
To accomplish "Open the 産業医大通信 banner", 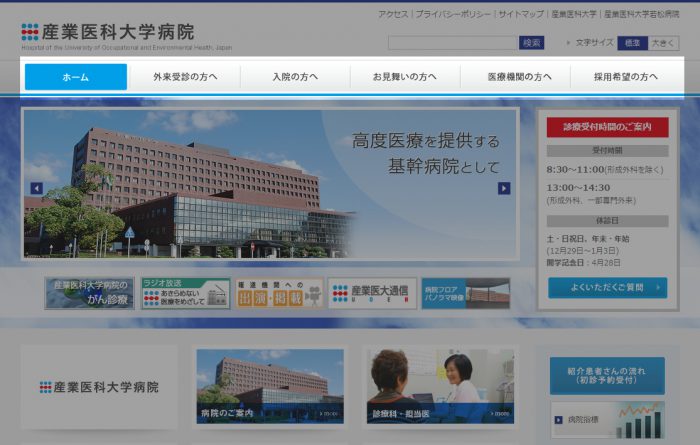I will 372,293.
